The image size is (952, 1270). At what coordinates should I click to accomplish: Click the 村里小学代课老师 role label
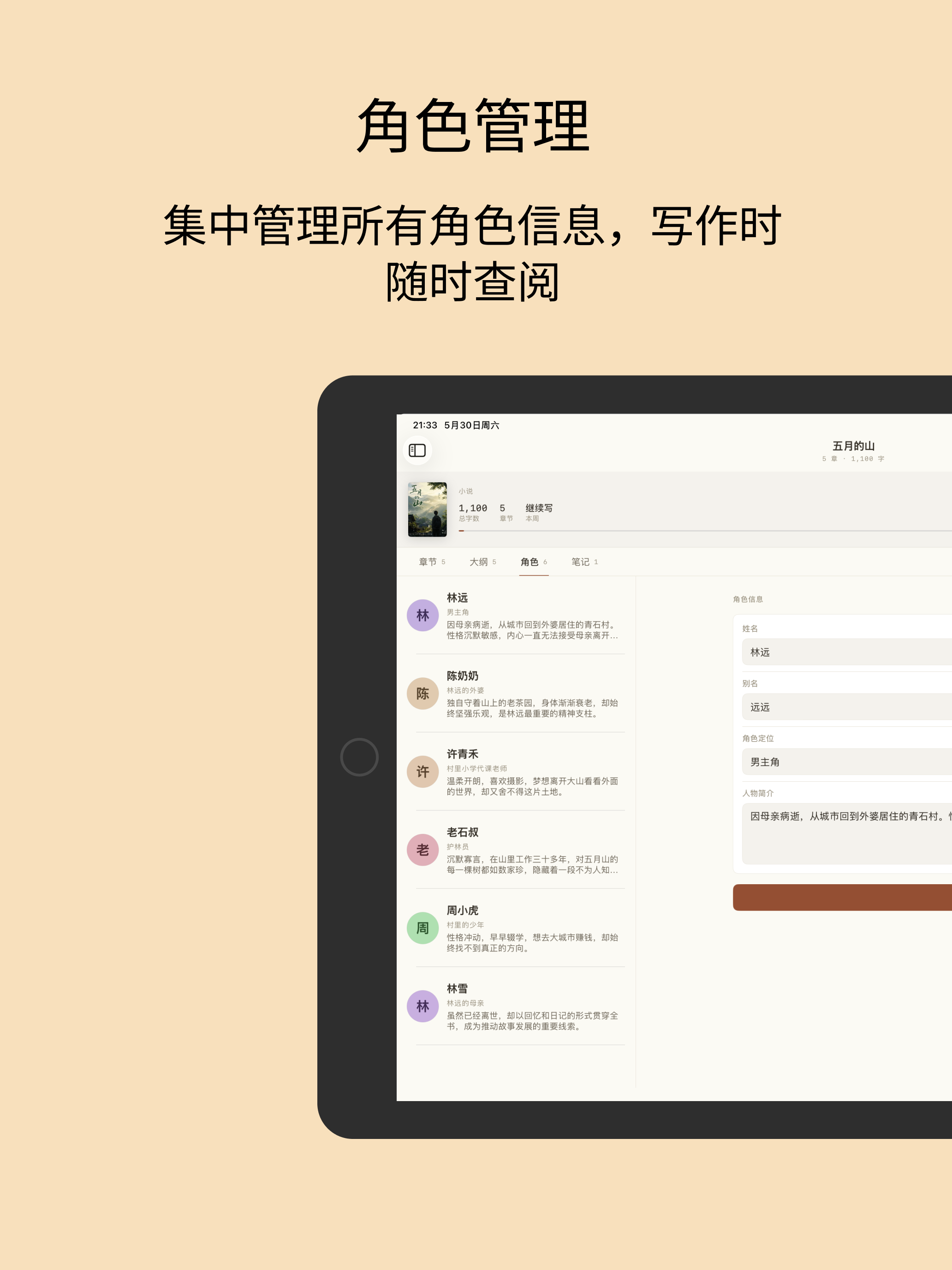point(477,768)
